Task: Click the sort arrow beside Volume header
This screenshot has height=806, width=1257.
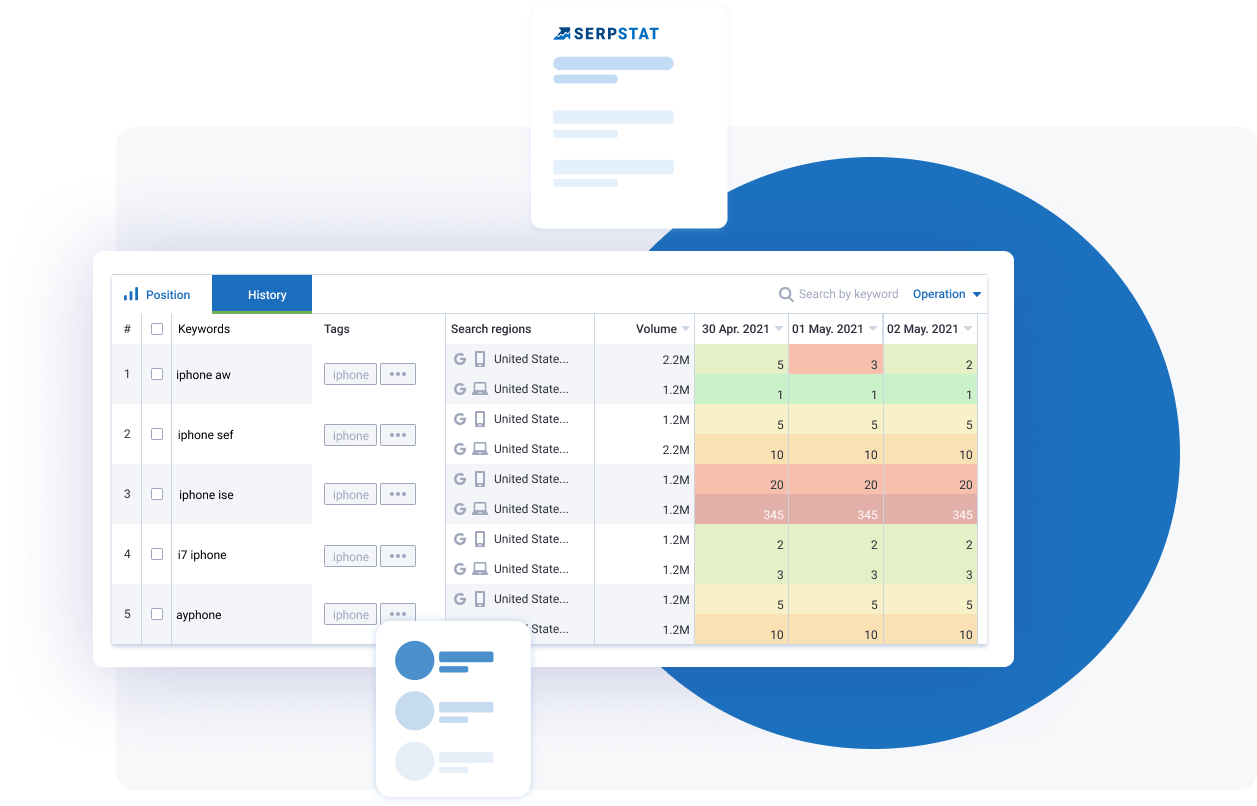Action: 685,329
